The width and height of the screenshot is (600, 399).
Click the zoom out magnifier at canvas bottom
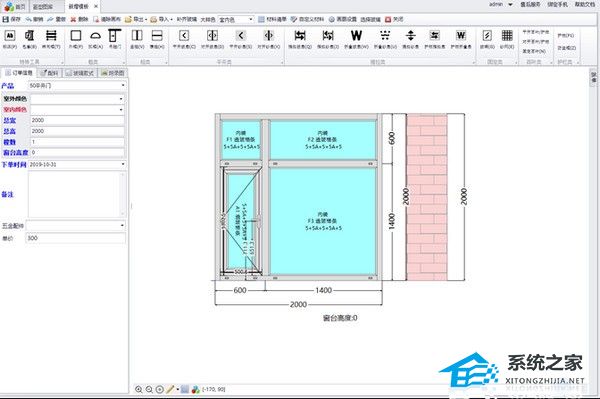tap(149, 389)
